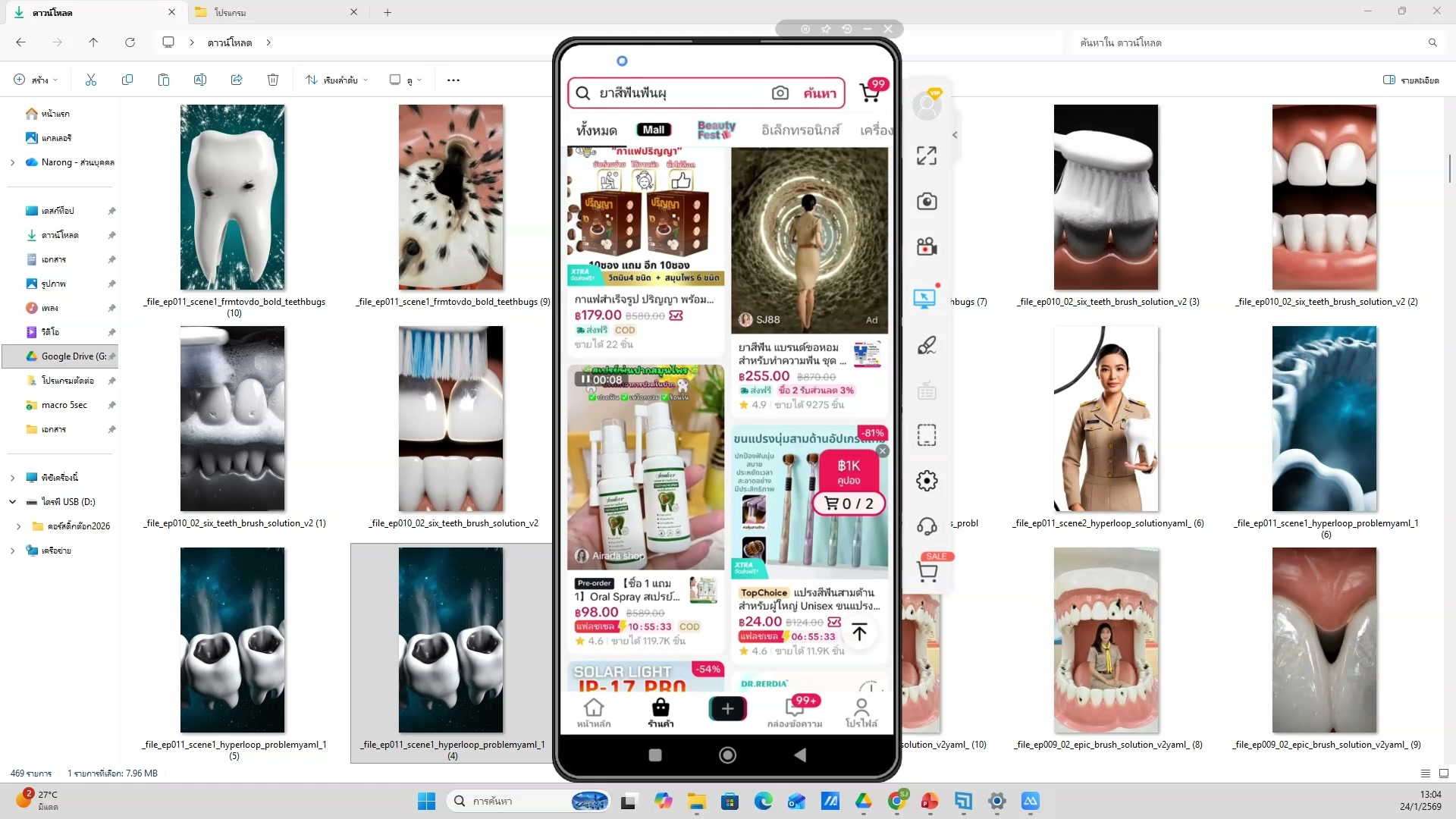This screenshot has width=1456, height=819.
Task: Open the view options dropdown
Action: pyautogui.click(x=406, y=80)
